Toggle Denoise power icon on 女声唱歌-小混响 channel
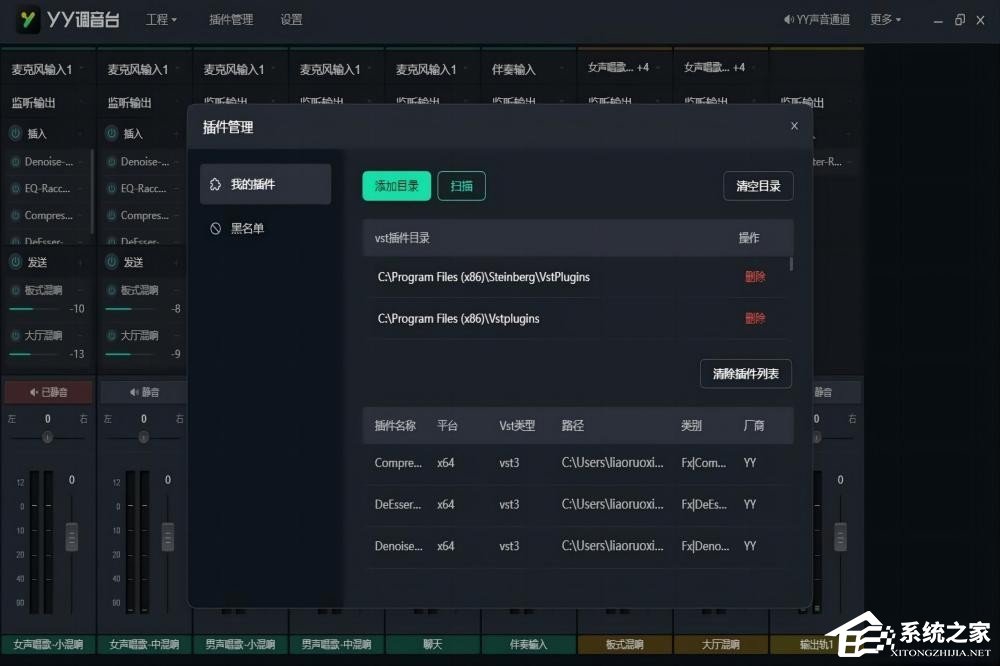 15,162
